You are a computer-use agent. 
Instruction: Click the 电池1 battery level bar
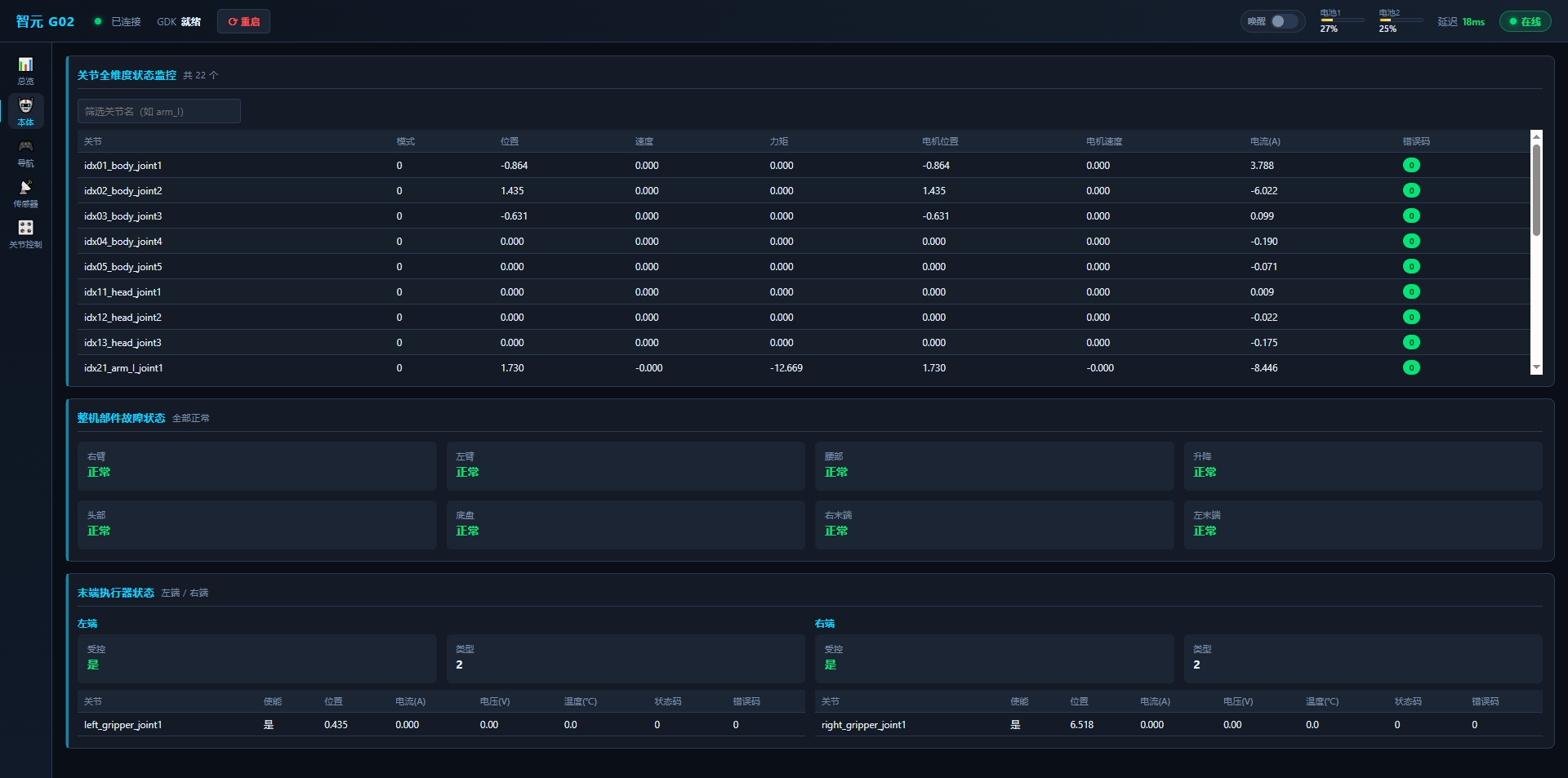pyautogui.click(x=1342, y=20)
